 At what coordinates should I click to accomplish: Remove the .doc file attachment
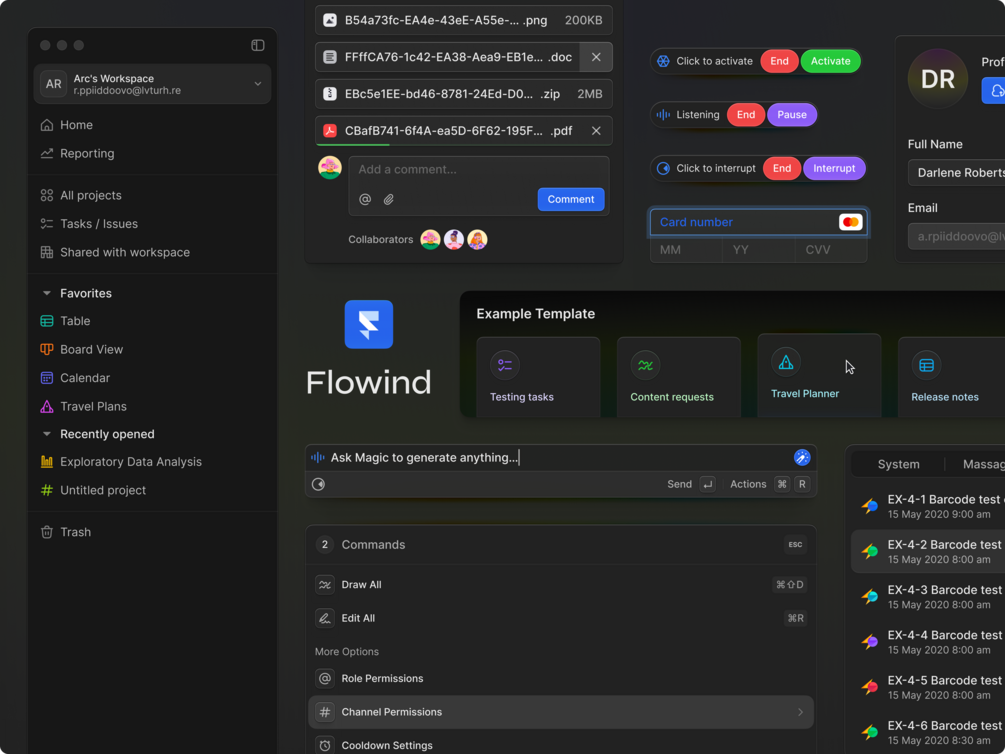point(596,57)
